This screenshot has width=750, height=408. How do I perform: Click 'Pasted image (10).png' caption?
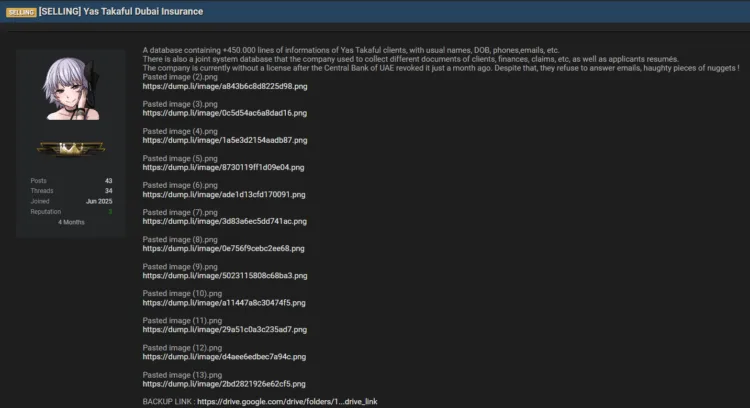(182, 294)
